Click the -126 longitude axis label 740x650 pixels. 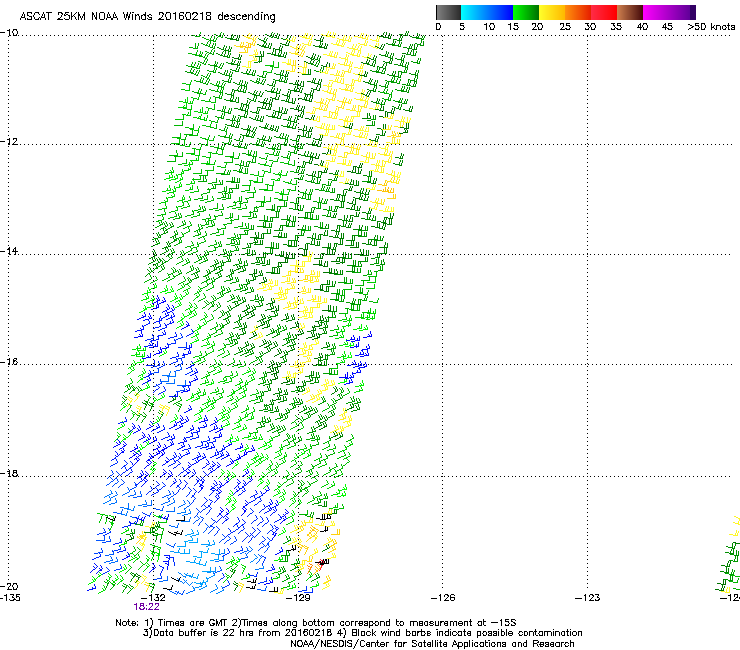click(443, 598)
